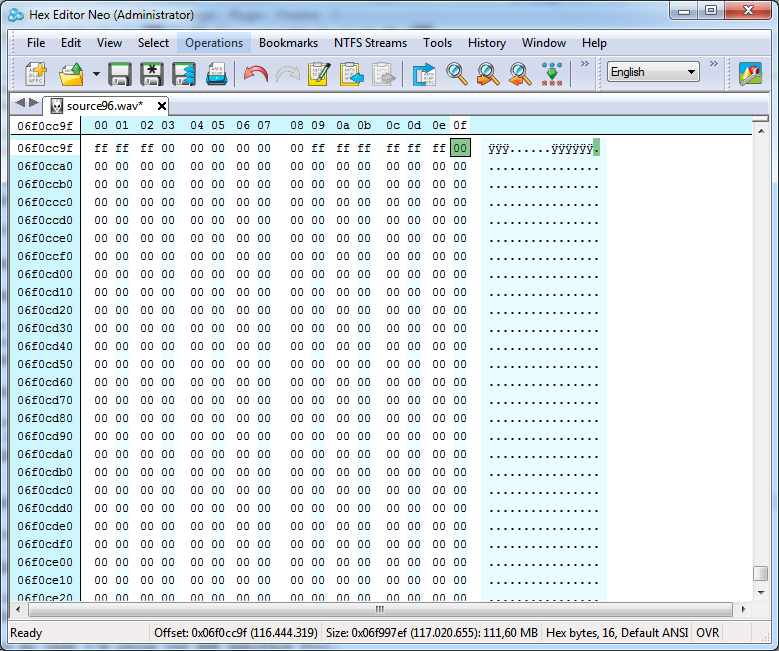Image resolution: width=779 pixels, height=651 pixels.
Task: Click the vertical scrollbar up arrow
Action: click(x=761, y=131)
